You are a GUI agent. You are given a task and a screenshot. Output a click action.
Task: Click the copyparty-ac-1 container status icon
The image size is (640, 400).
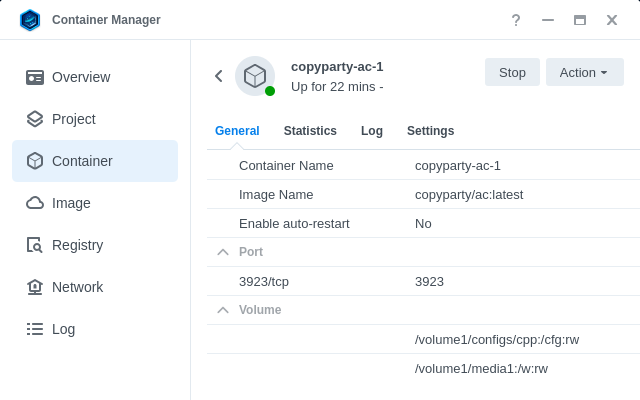(255, 76)
